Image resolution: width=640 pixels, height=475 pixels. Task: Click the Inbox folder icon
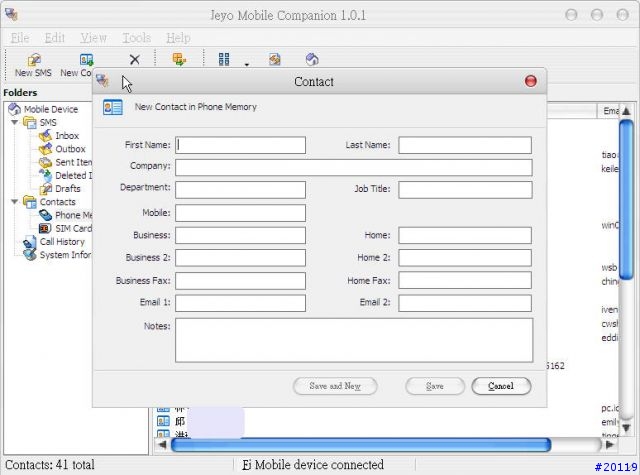click(45, 135)
